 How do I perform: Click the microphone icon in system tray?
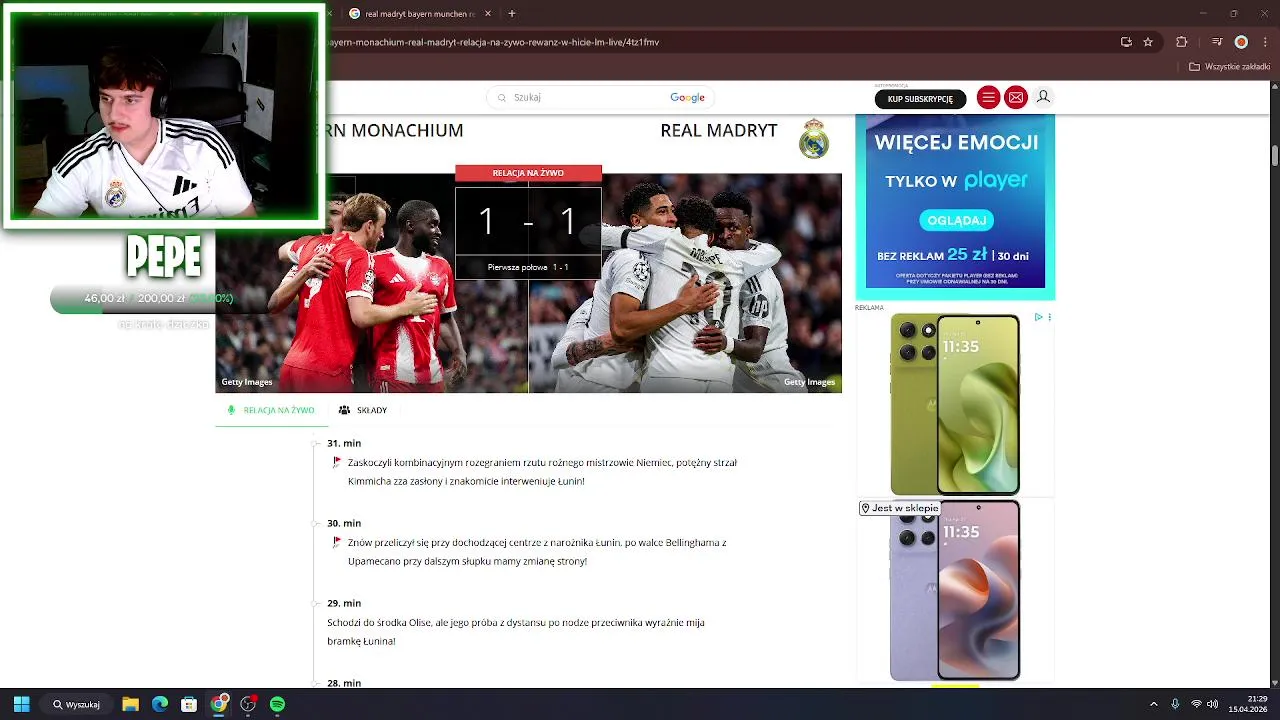click(1175, 704)
